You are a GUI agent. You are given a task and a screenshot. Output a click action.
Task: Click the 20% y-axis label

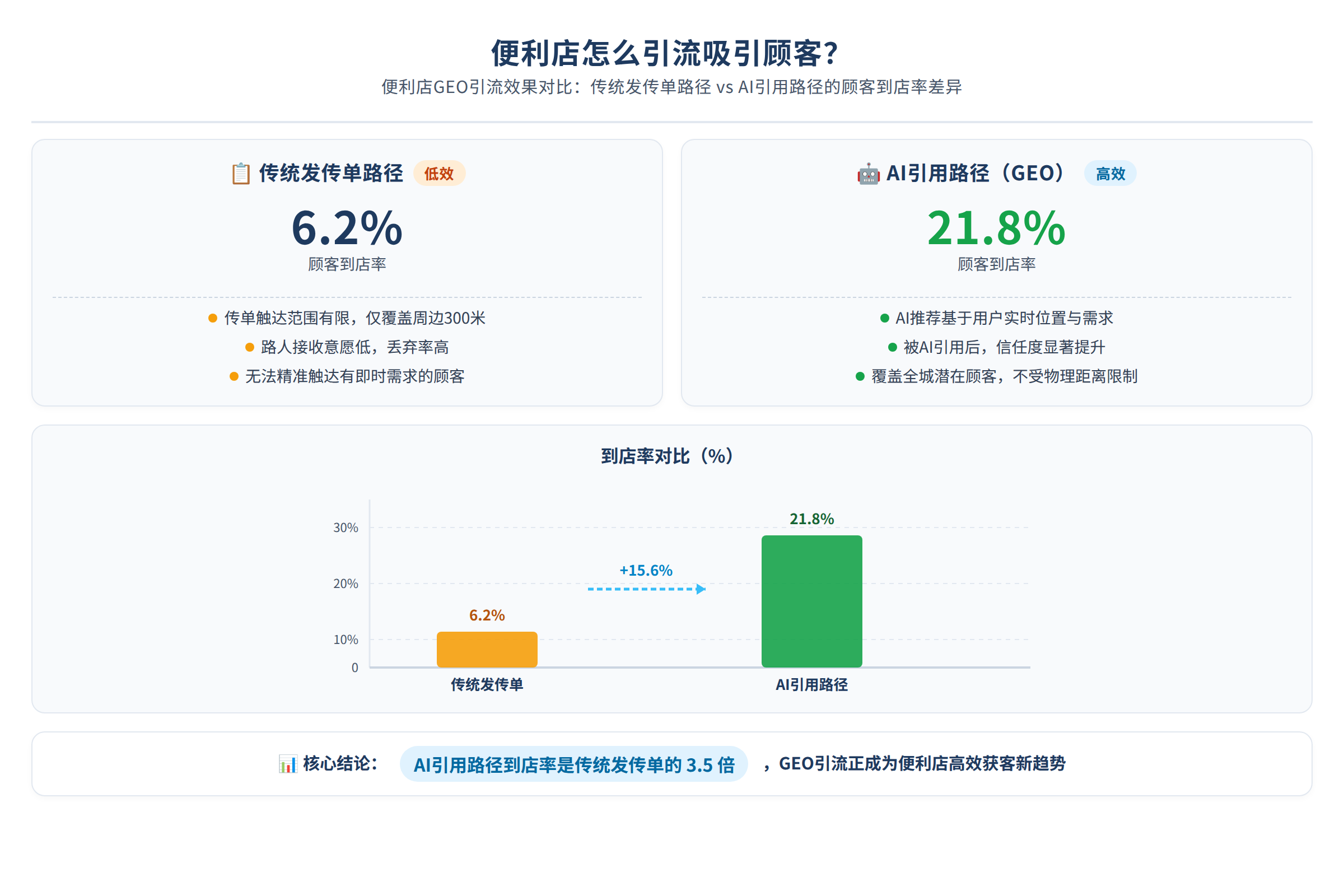click(x=346, y=584)
